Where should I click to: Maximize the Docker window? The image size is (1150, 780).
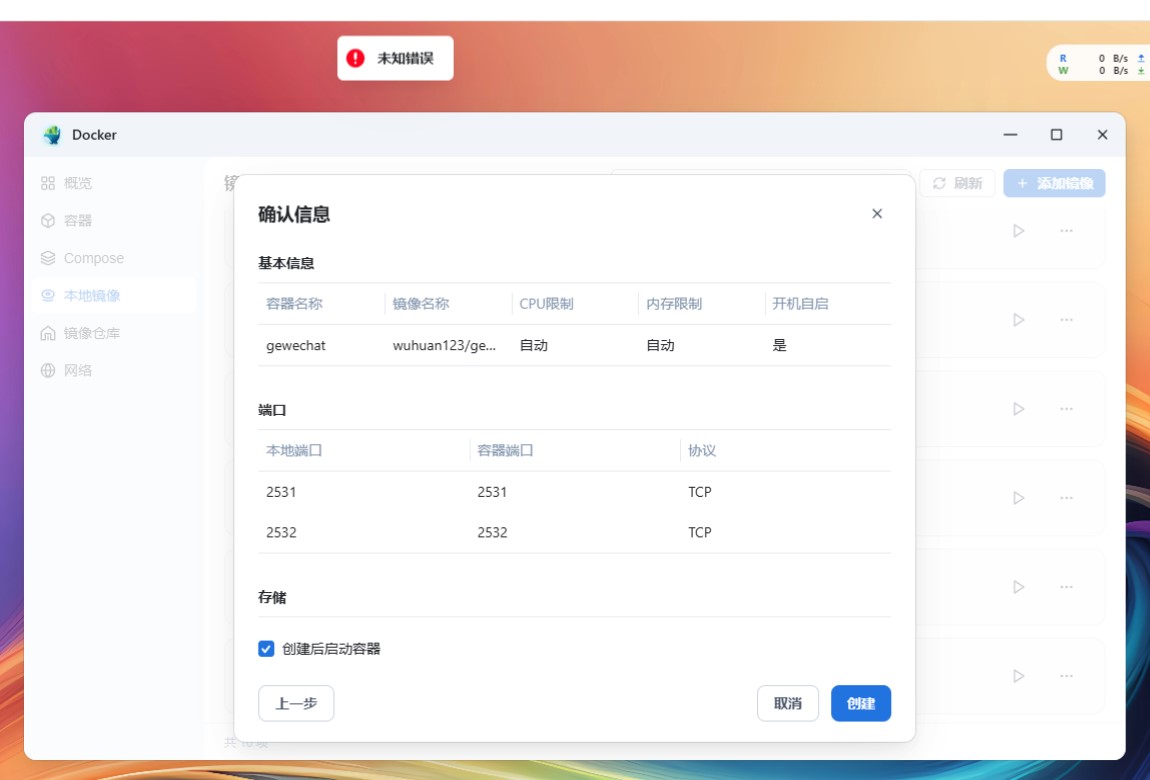(x=1056, y=135)
